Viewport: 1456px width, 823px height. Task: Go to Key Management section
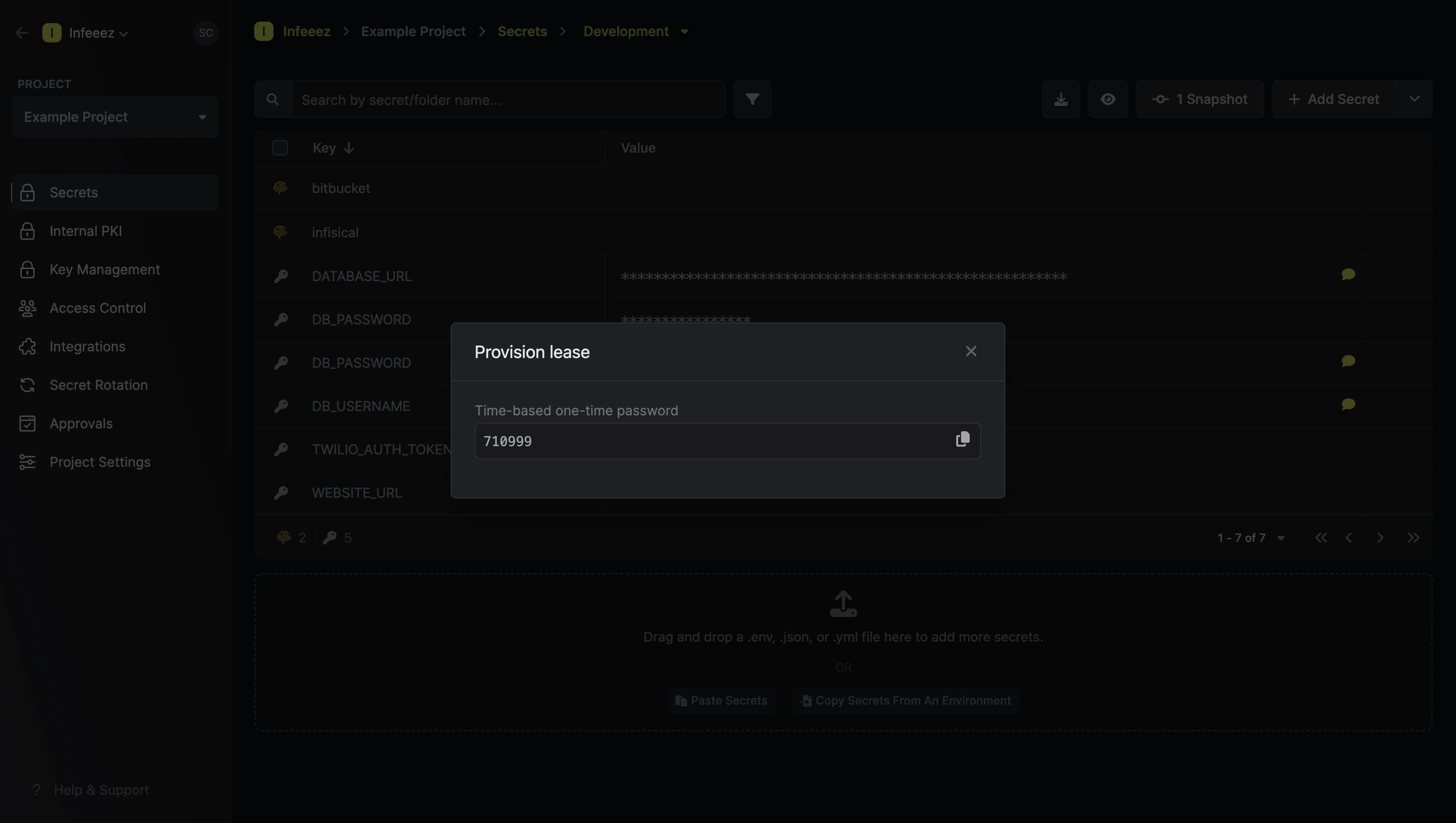(x=115, y=270)
